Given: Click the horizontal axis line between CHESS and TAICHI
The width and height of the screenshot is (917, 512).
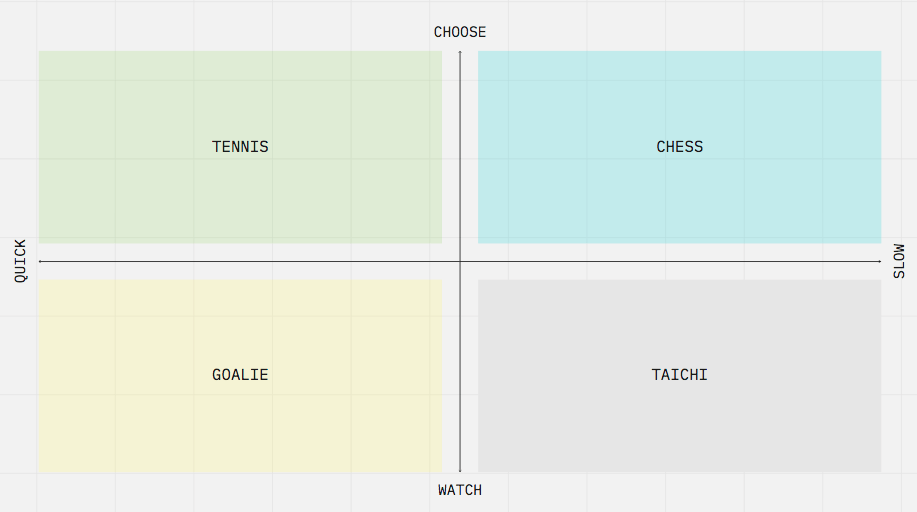Looking at the screenshot, I should [x=680, y=261].
